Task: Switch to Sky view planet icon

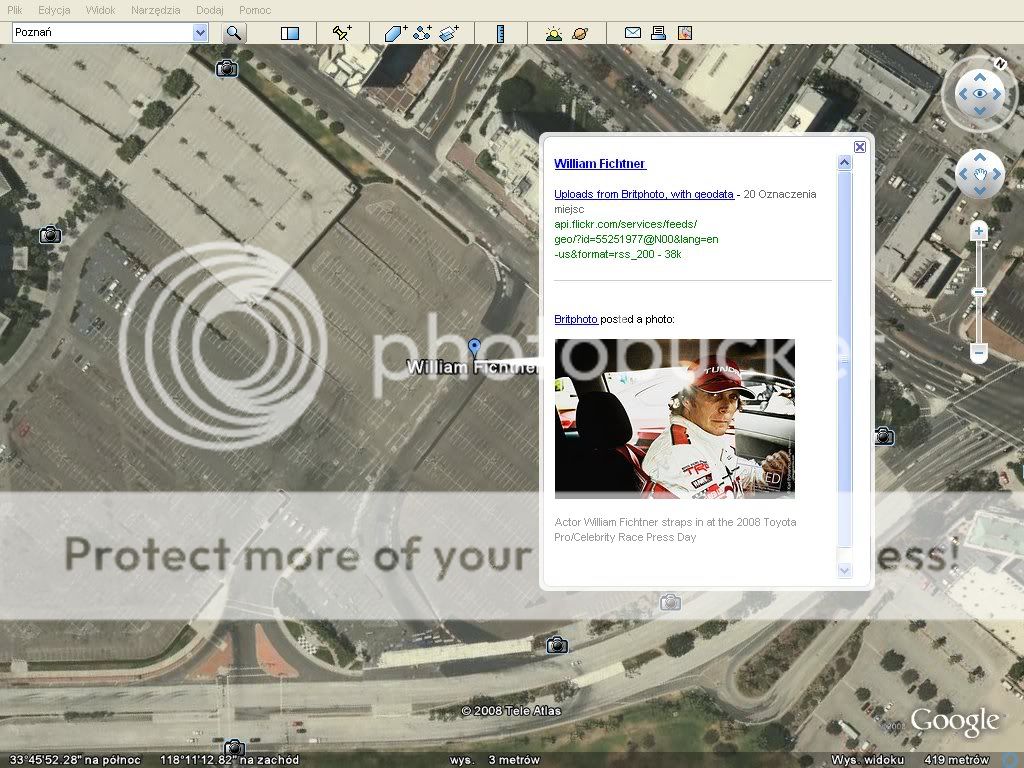Action: (x=580, y=33)
